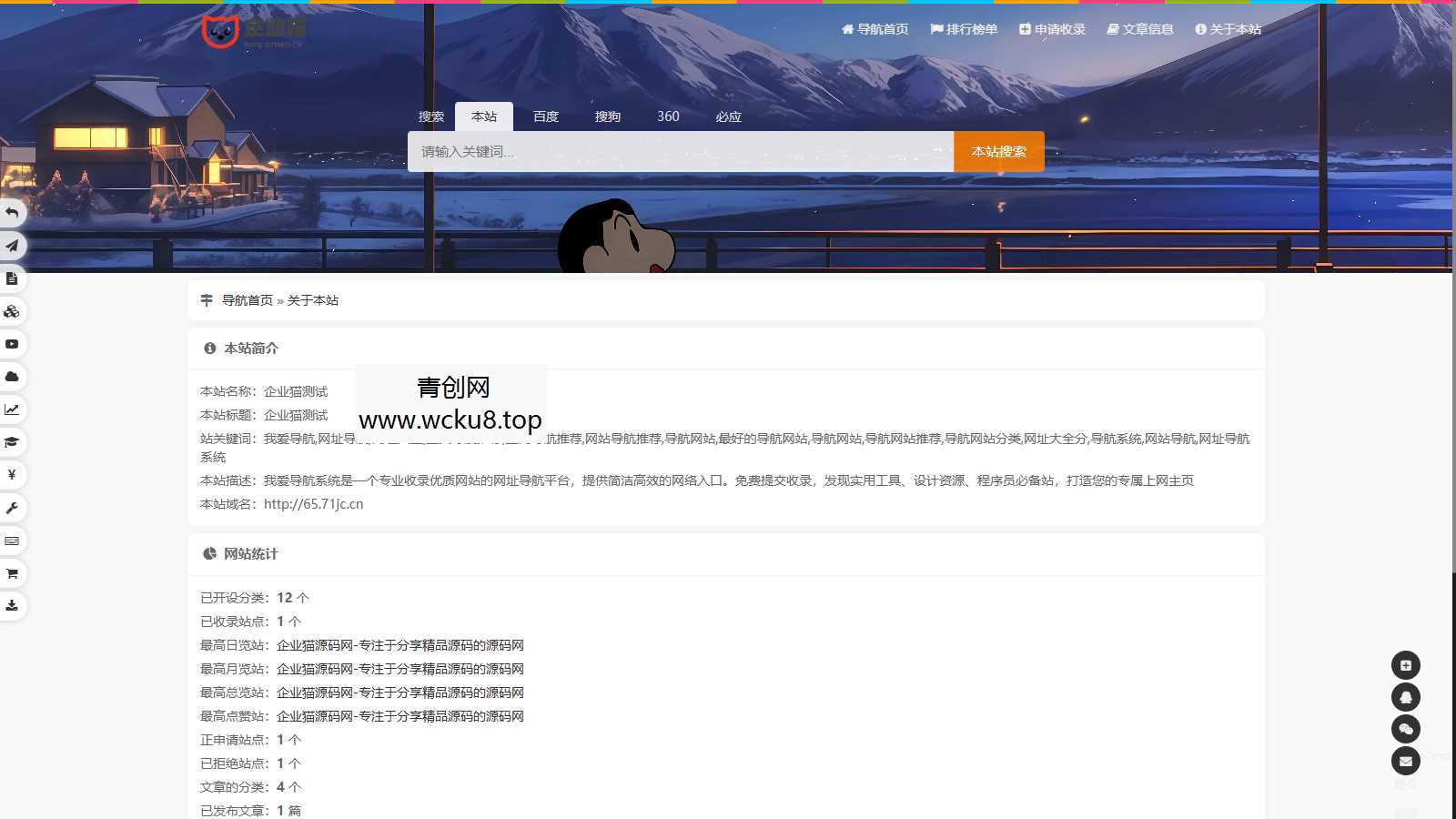Select the 搜狗 search tab
This screenshot has height=819, width=1456.
pos(607,116)
